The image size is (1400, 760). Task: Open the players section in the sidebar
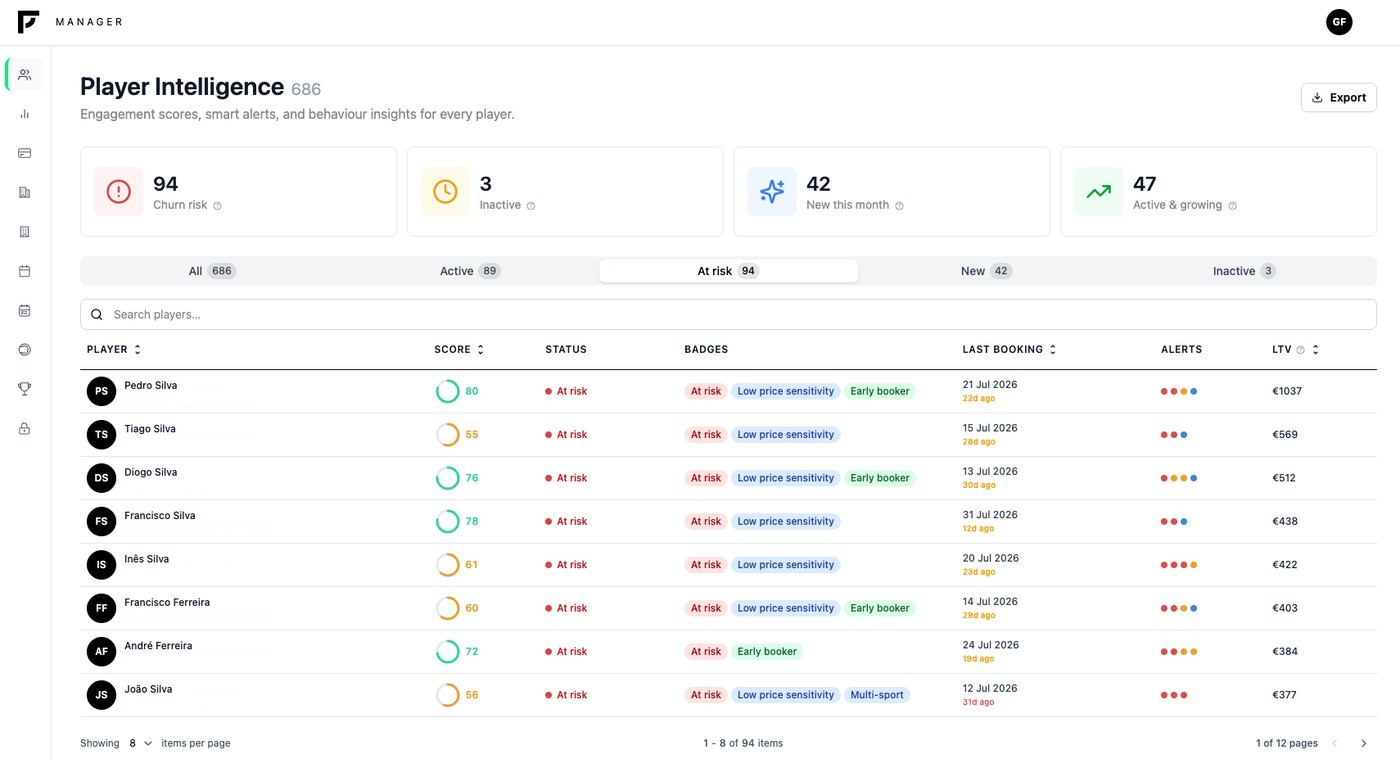click(25, 74)
